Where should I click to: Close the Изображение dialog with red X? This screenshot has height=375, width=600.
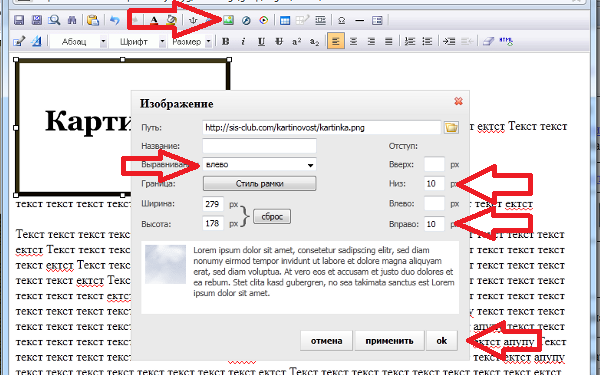tap(458, 101)
